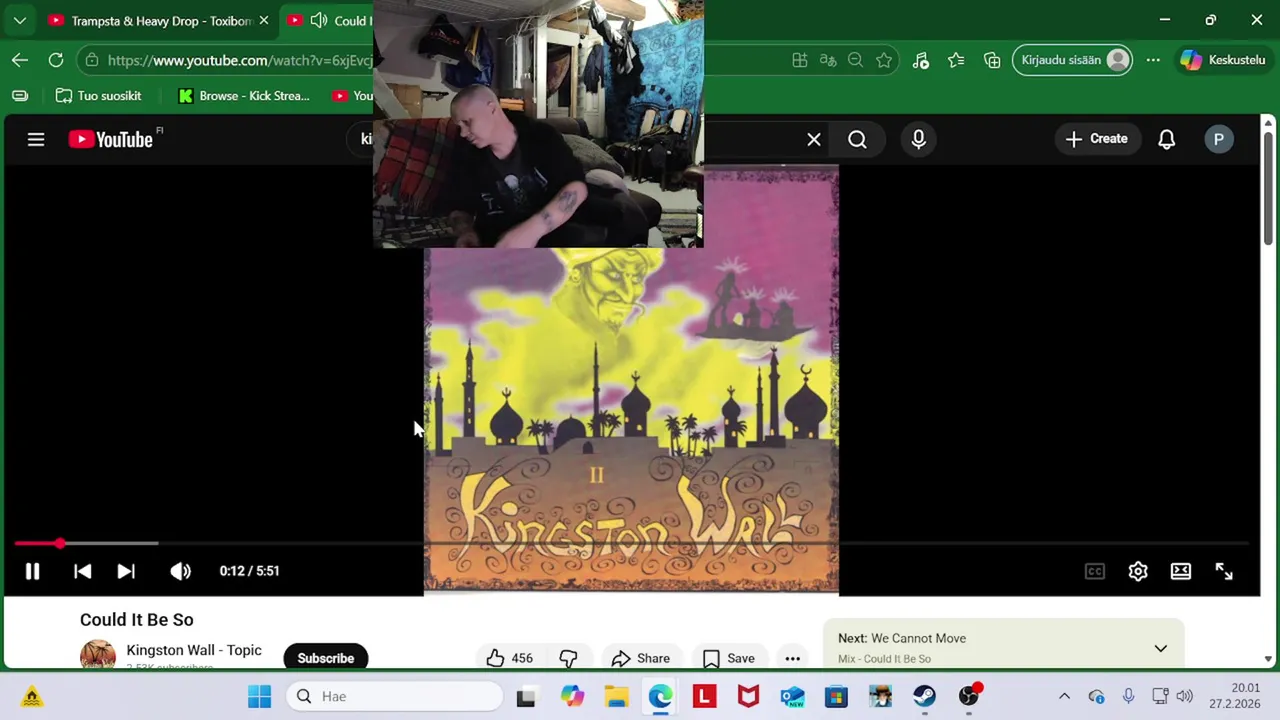The image size is (1280, 720).
Task: Zoom out with address bar magnifier
Action: tap(855, 60)
